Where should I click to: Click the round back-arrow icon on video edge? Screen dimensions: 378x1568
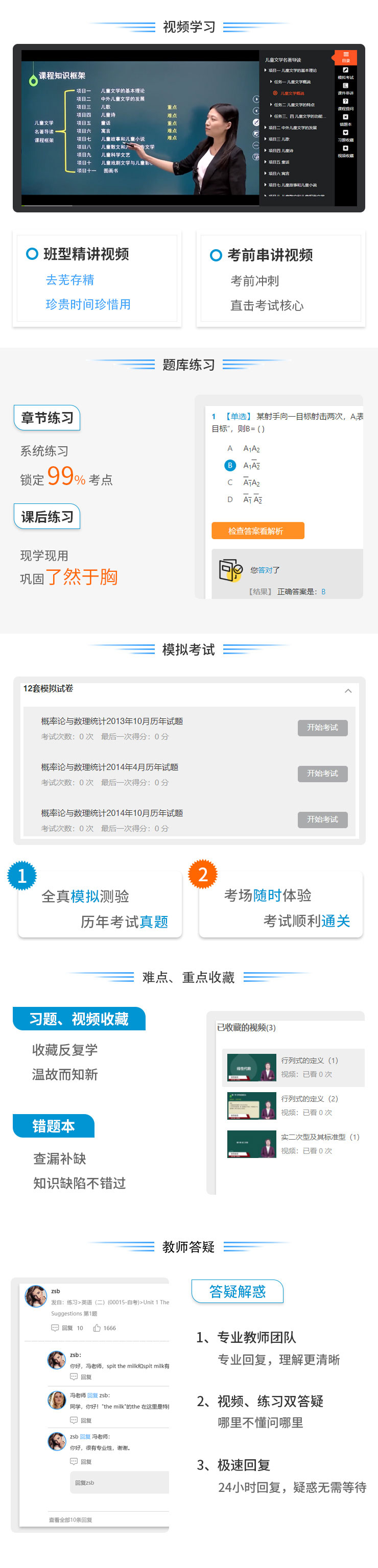pos(256,111)
